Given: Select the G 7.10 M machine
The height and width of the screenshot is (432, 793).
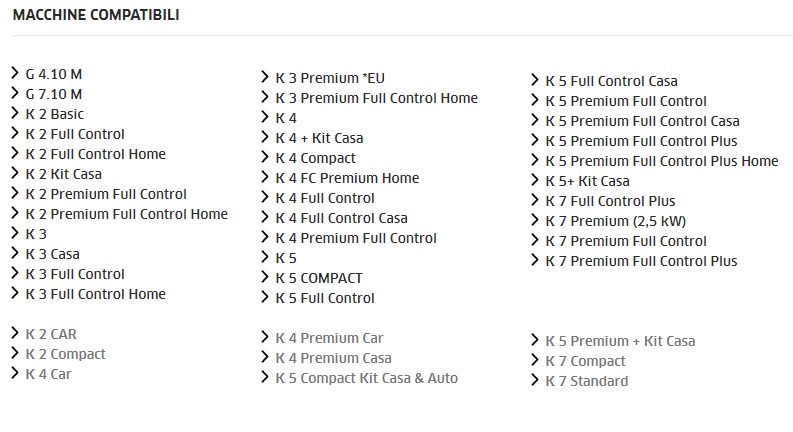Looking at the screenshot, I should coord(54,94).
